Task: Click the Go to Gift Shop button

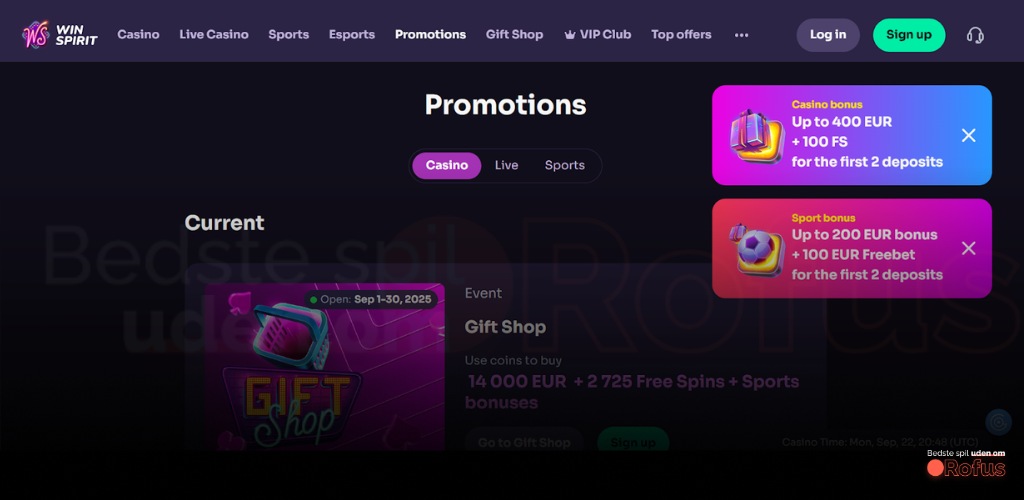Action: click(524, 442)
